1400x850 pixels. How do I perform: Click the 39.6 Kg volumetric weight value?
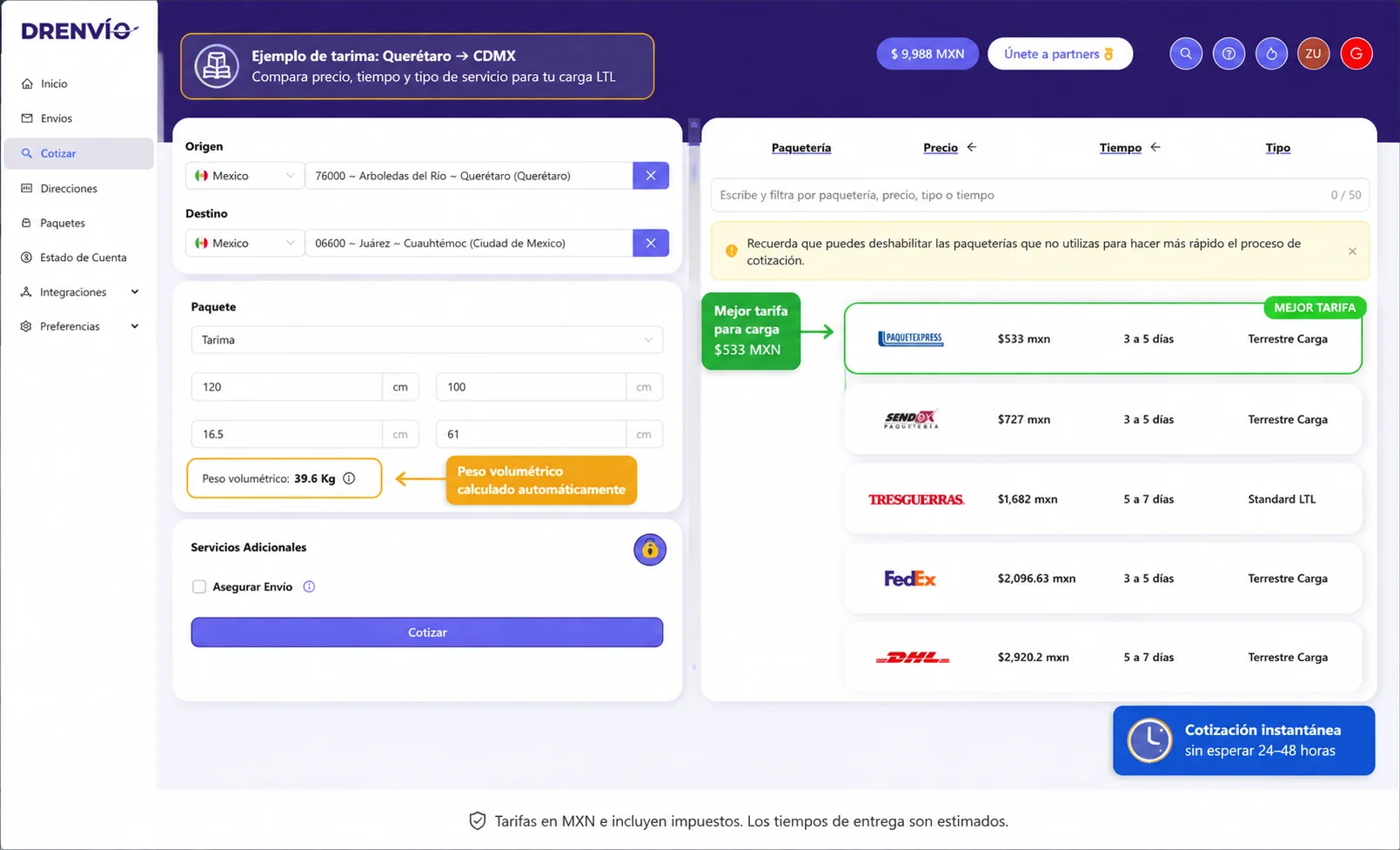(x=315, y=479)
